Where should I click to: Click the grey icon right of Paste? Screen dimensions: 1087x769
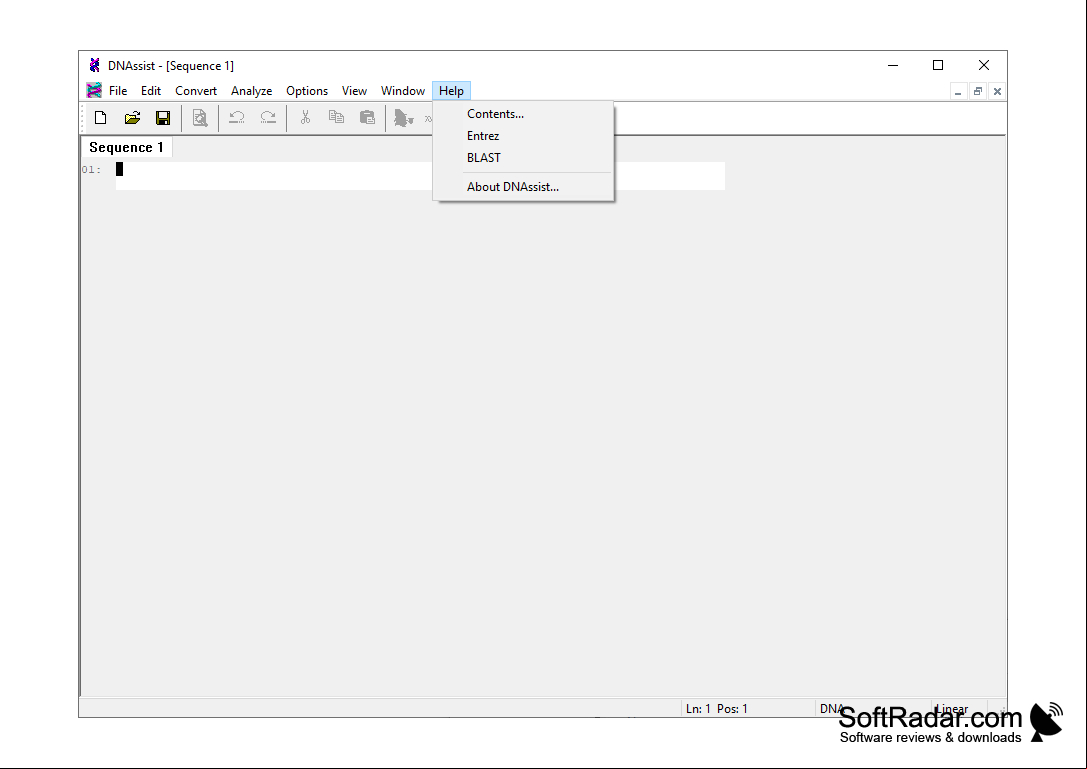tap(403, 119)
